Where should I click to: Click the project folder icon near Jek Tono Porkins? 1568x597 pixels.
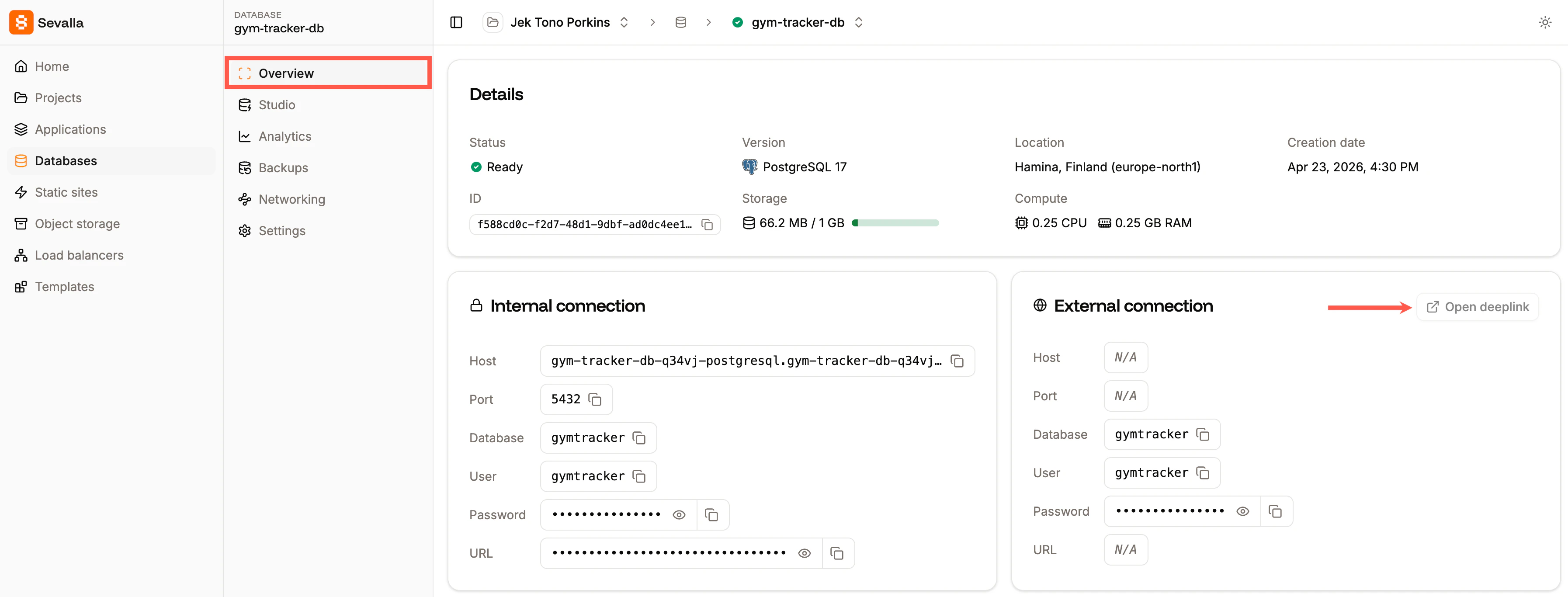[493, 23]
